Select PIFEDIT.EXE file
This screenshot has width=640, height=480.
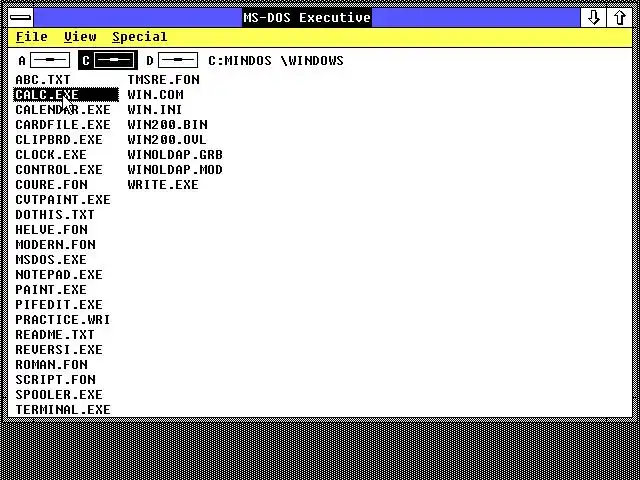(x=59, y=304)
